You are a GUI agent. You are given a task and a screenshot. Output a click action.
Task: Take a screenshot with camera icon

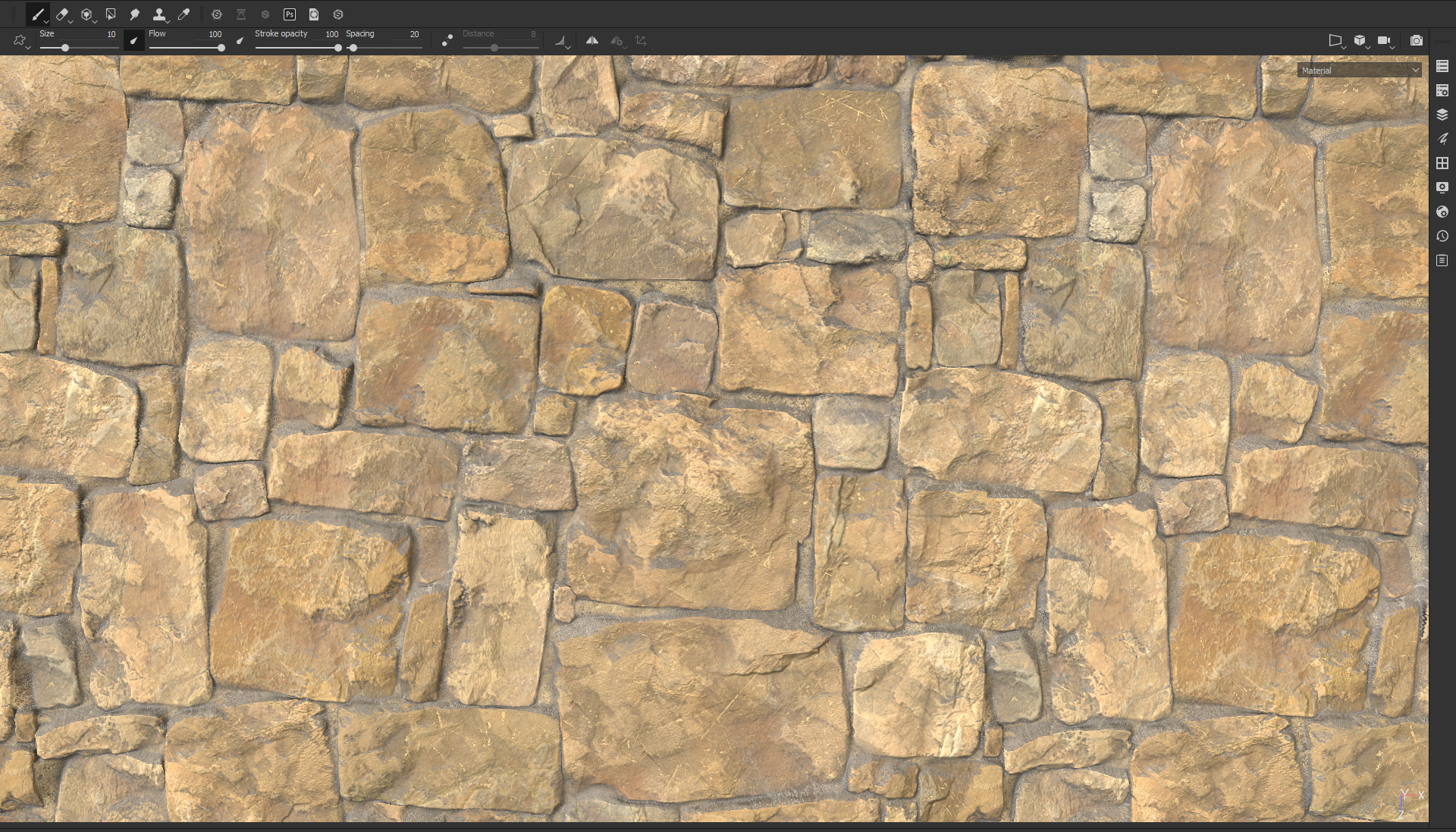click(1416, 41)
